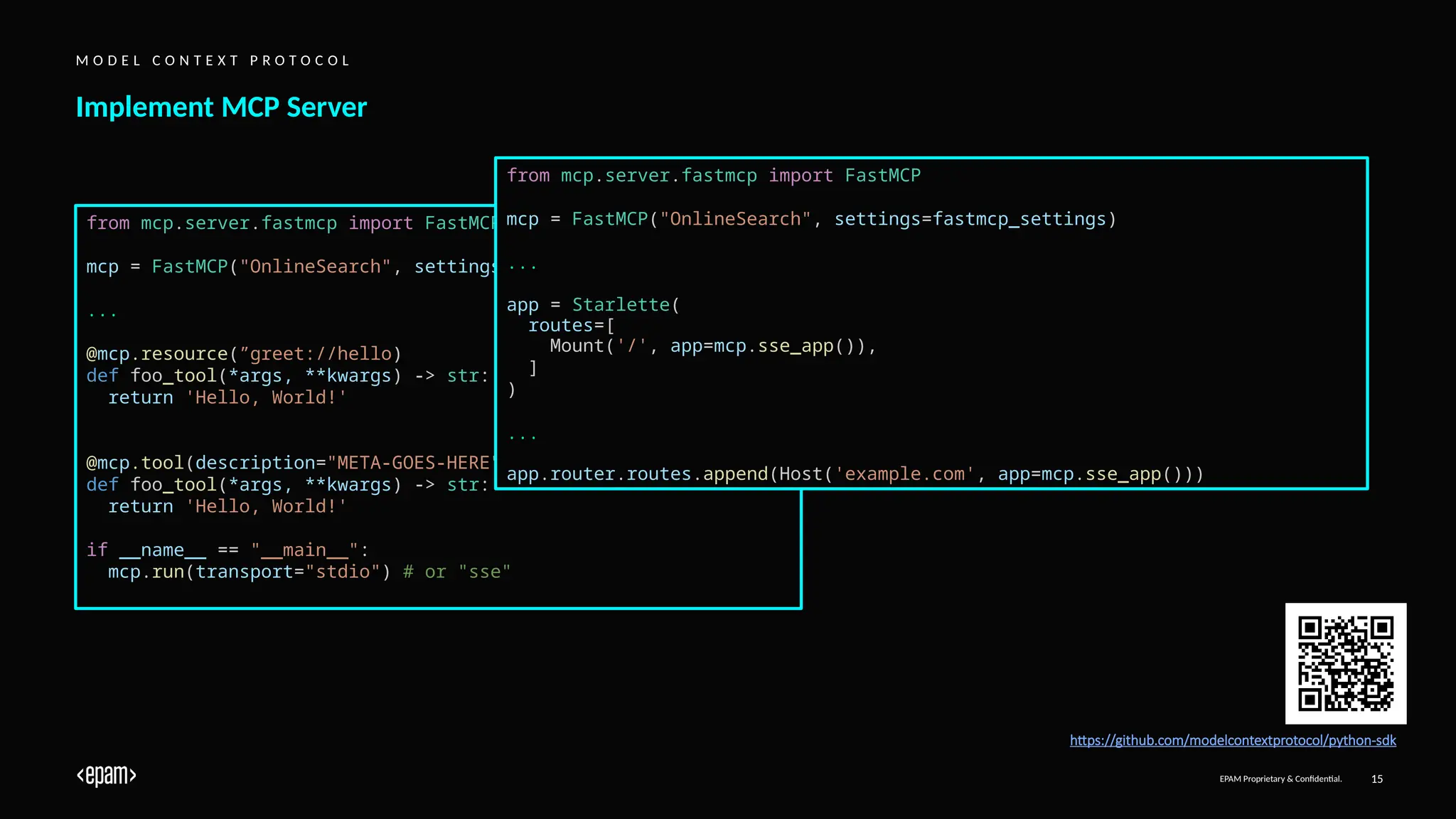Click the 'if __name__ == "__main__"' line

point(227,550)
